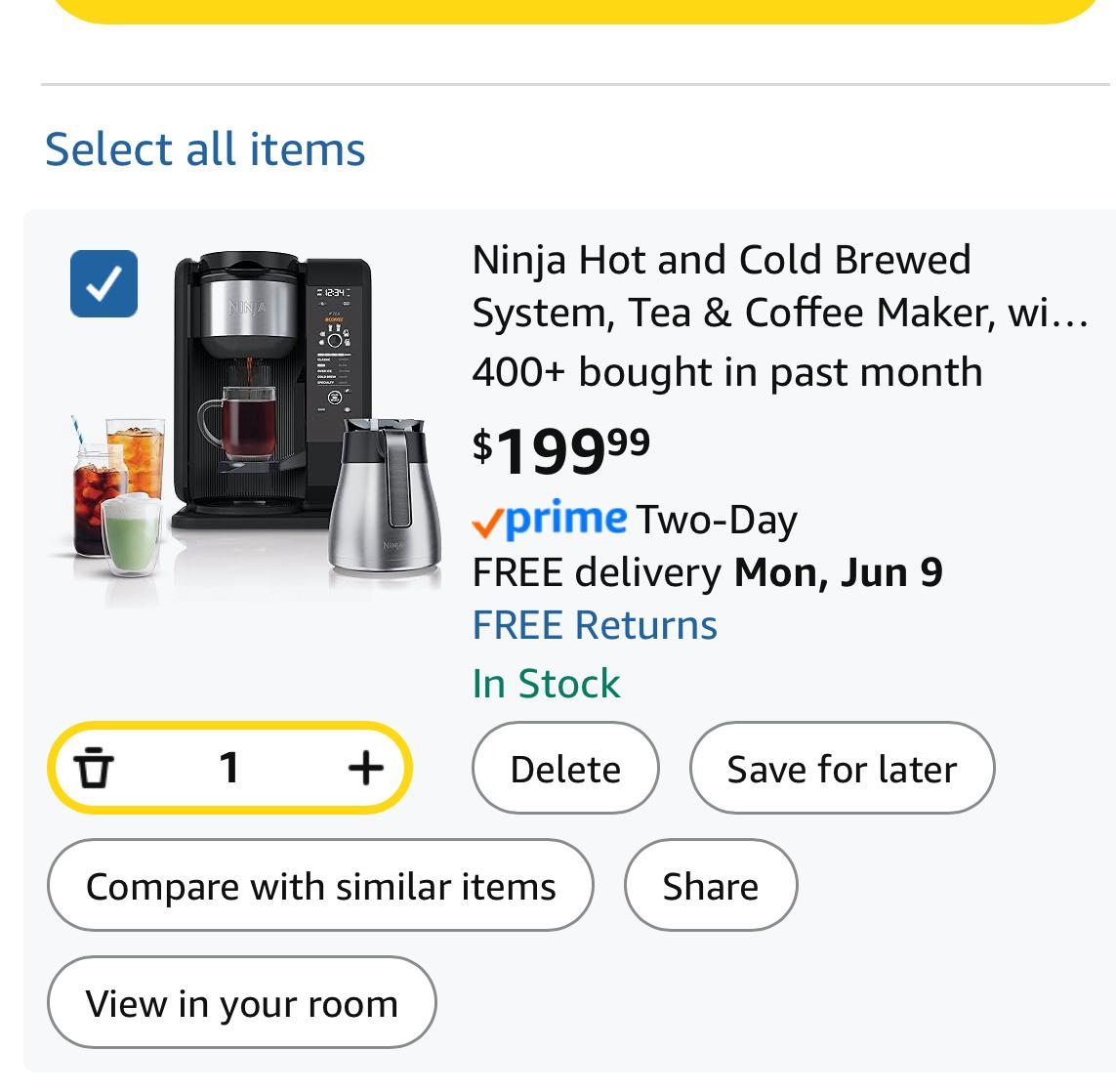Click the $199.99 price
1116x1092 pixels.
[561, 450]
